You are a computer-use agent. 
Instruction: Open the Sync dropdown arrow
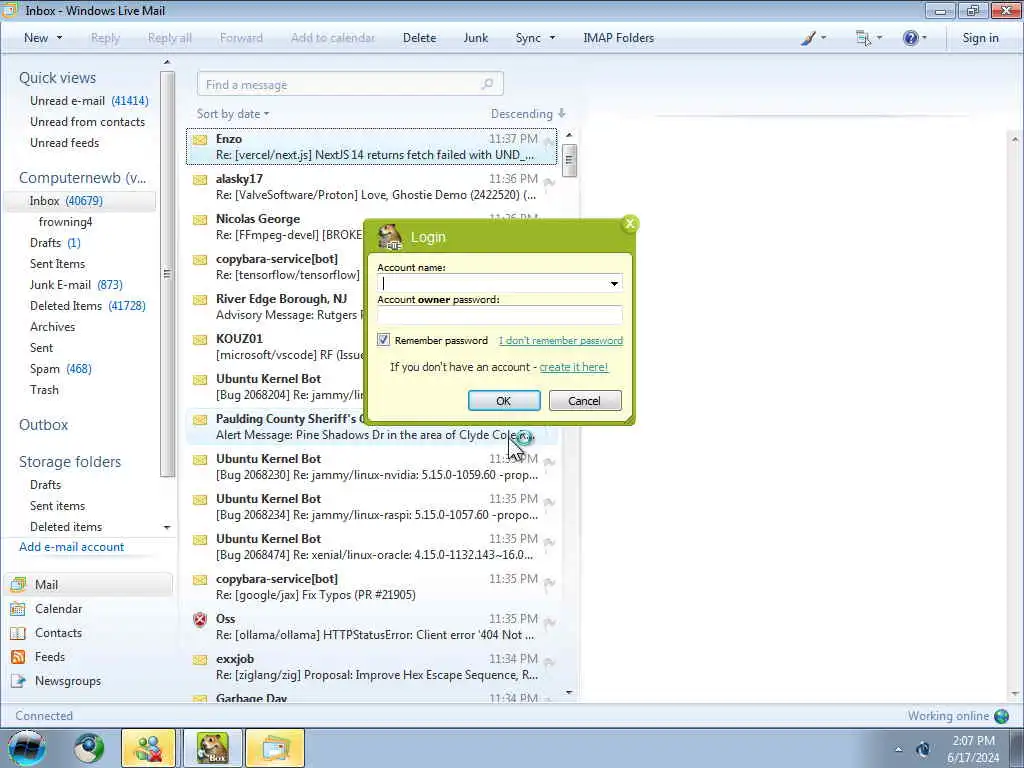[552, 38]
